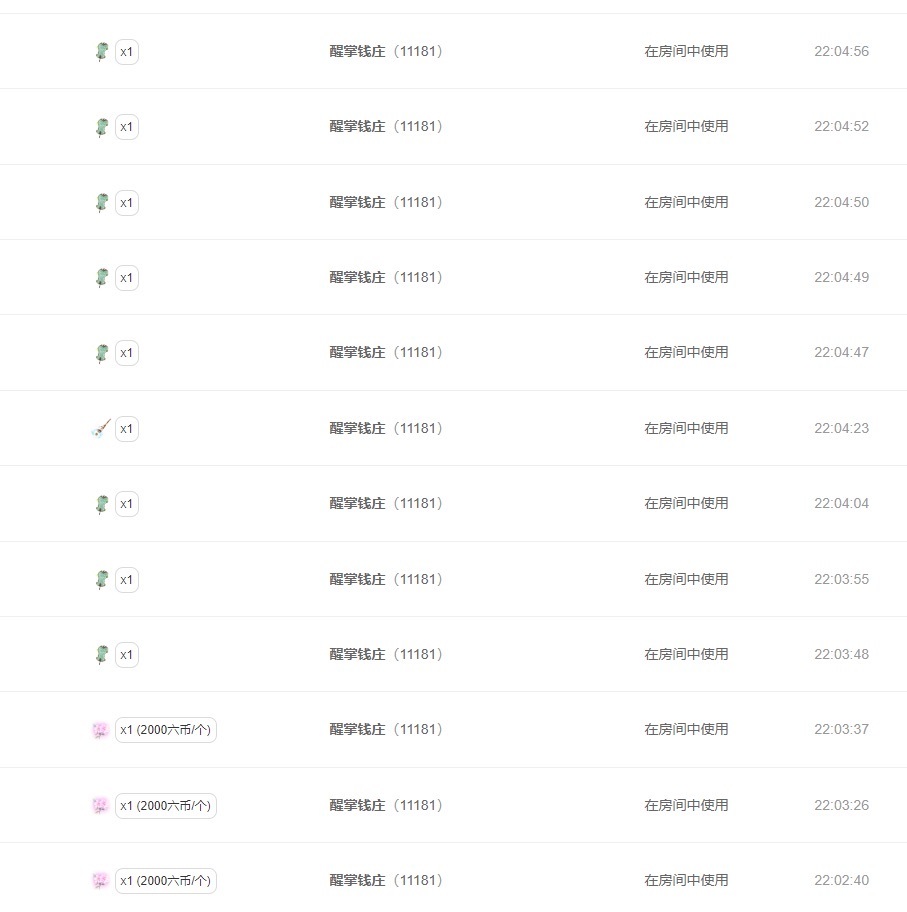Viewport: 907px width, 912px height.
Task: Click the 22:04:52 timestamp
Action: click(x=841, y=126)
